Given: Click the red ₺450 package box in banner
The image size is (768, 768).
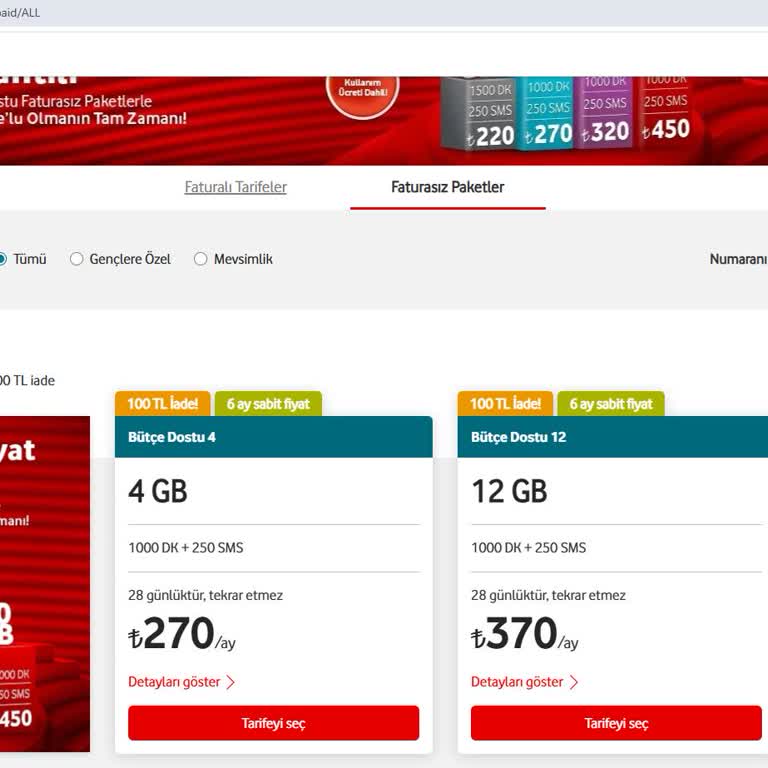Looking at the screenshot, I should 665,109.
